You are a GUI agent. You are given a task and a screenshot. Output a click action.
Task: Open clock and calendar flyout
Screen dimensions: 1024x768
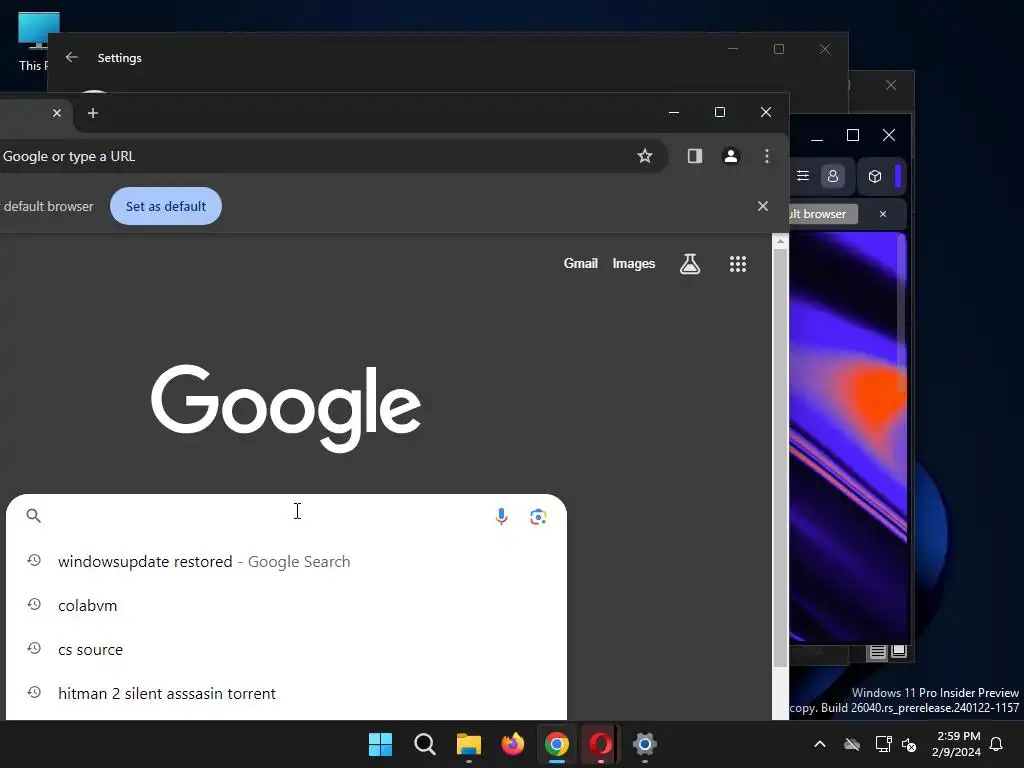point(957,744)
